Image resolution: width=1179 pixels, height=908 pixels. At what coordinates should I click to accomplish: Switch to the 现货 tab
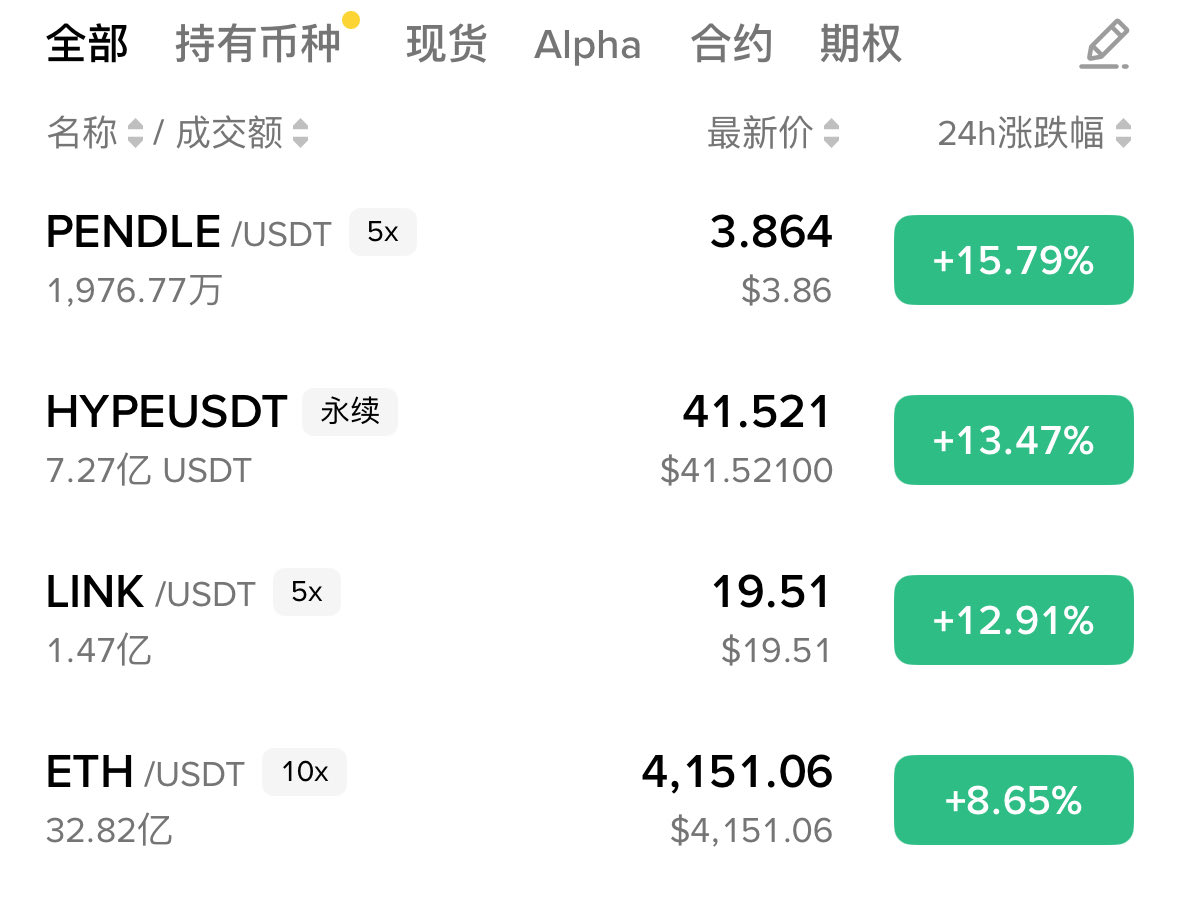pos(446,45)
